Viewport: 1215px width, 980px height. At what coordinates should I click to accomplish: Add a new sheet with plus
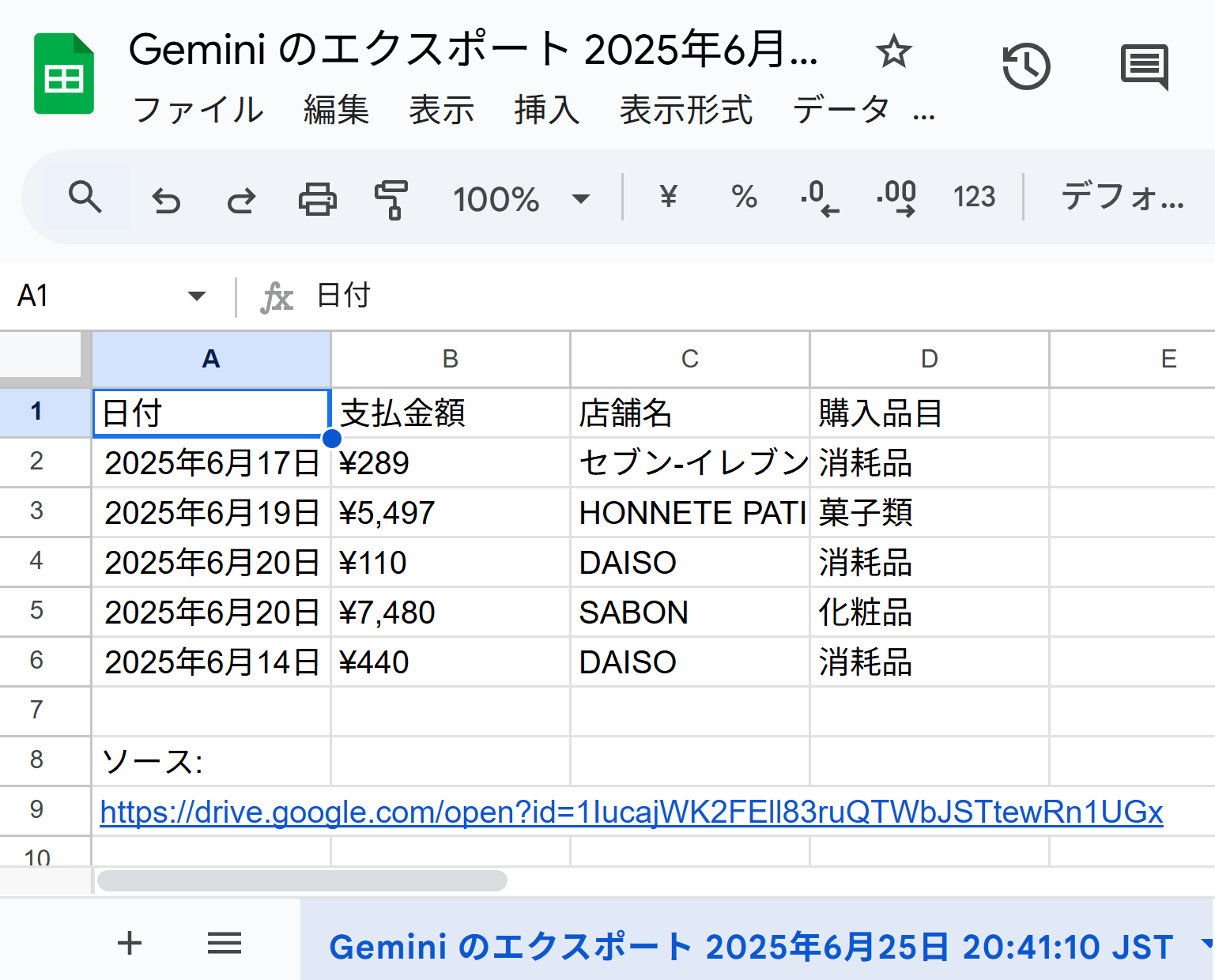(x=130, y=942)
